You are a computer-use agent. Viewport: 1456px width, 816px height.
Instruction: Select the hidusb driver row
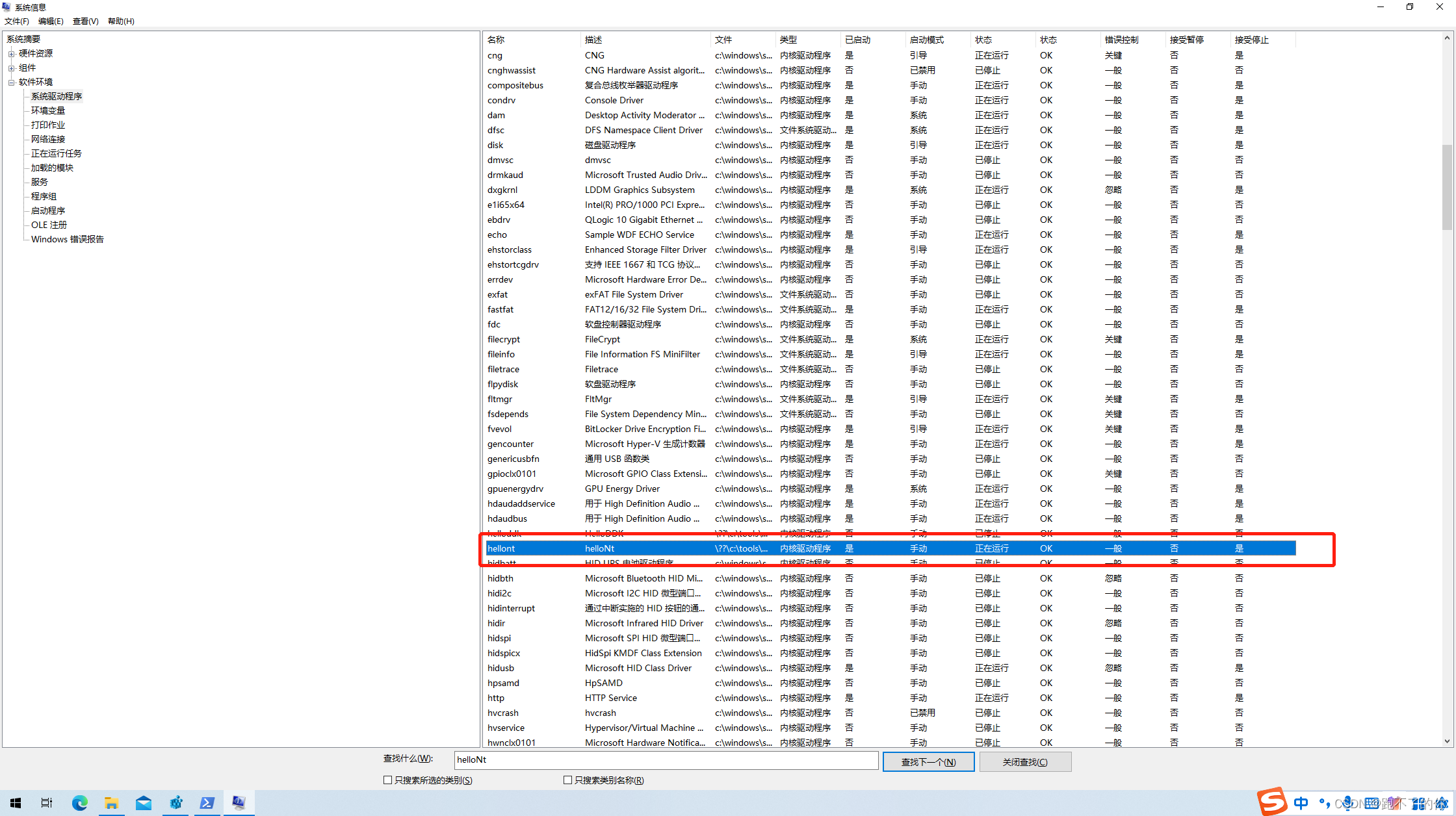(890, 669)
